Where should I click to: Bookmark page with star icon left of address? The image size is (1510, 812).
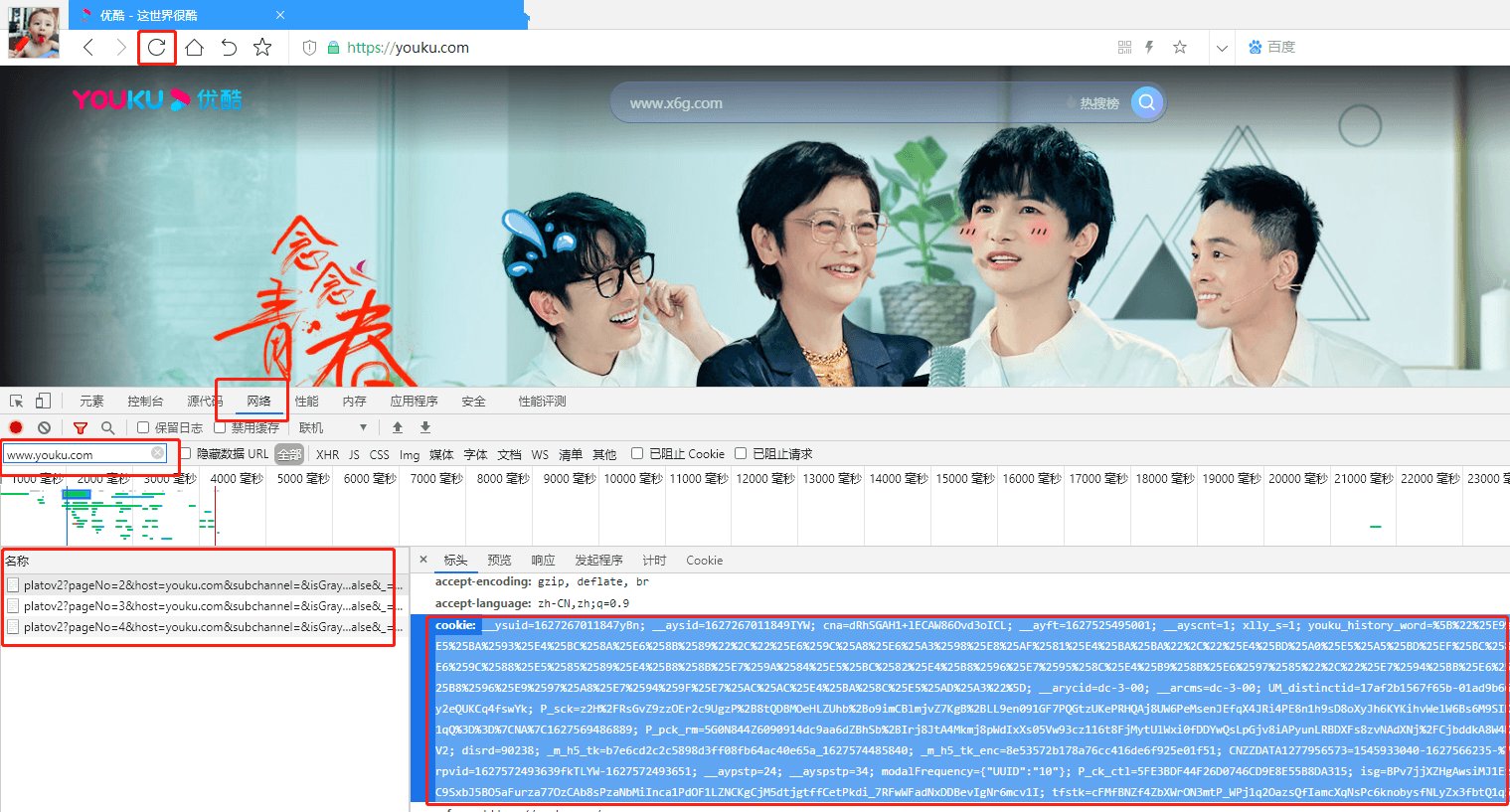pos(262,47)
